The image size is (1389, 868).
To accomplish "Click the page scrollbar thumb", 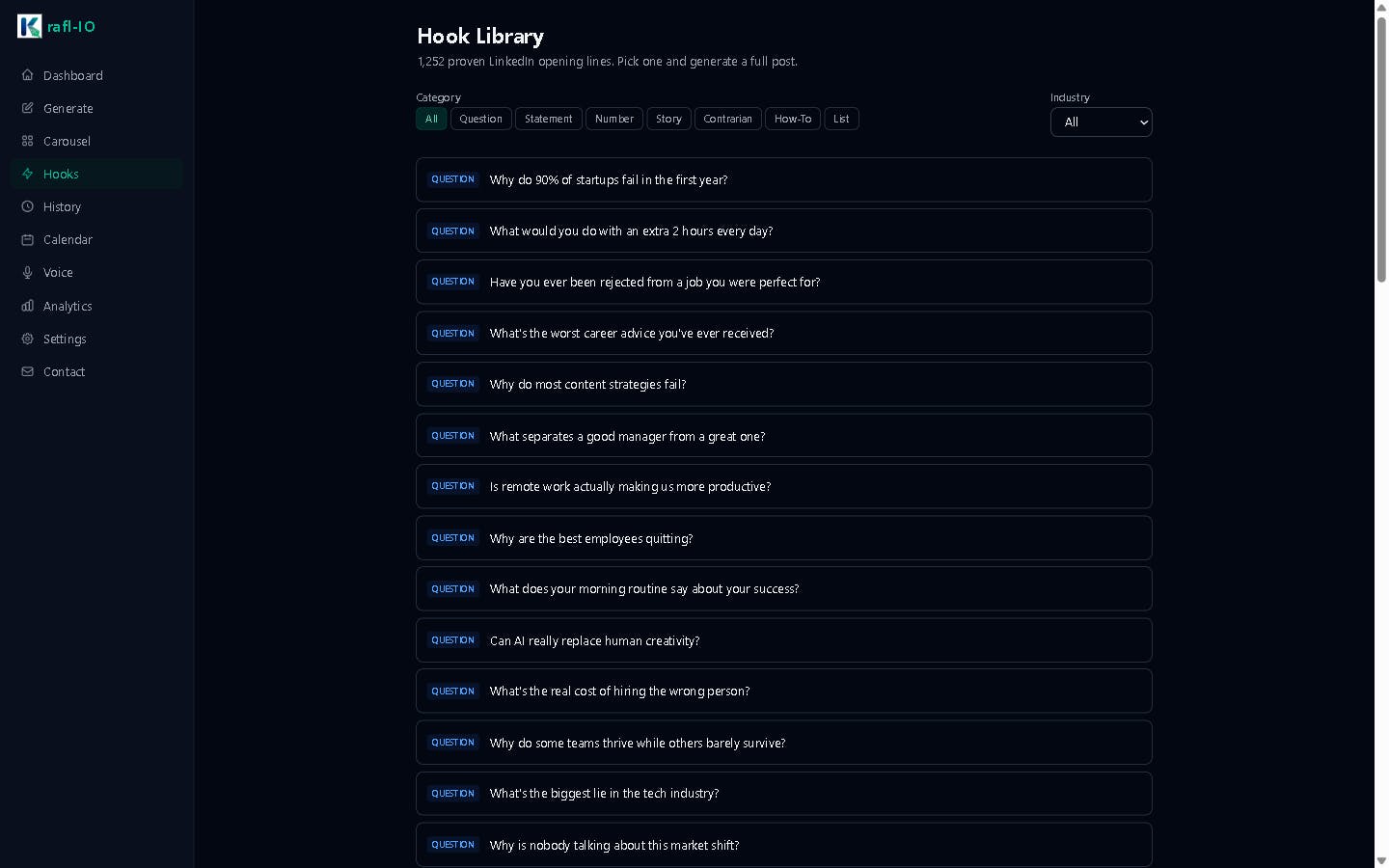I will (1381, 149).
